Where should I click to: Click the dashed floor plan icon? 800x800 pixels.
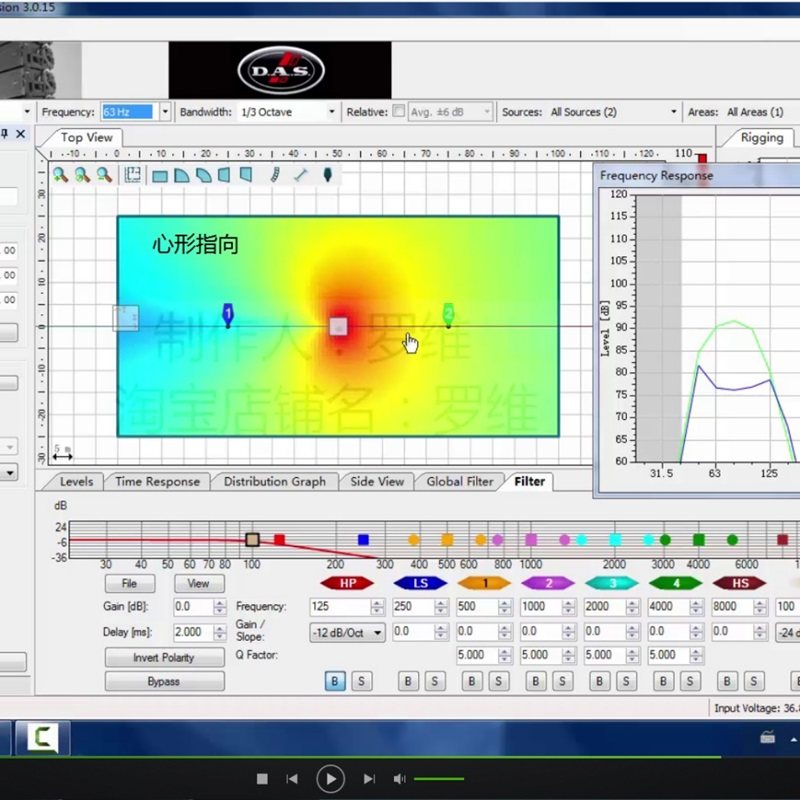point(132,175)
